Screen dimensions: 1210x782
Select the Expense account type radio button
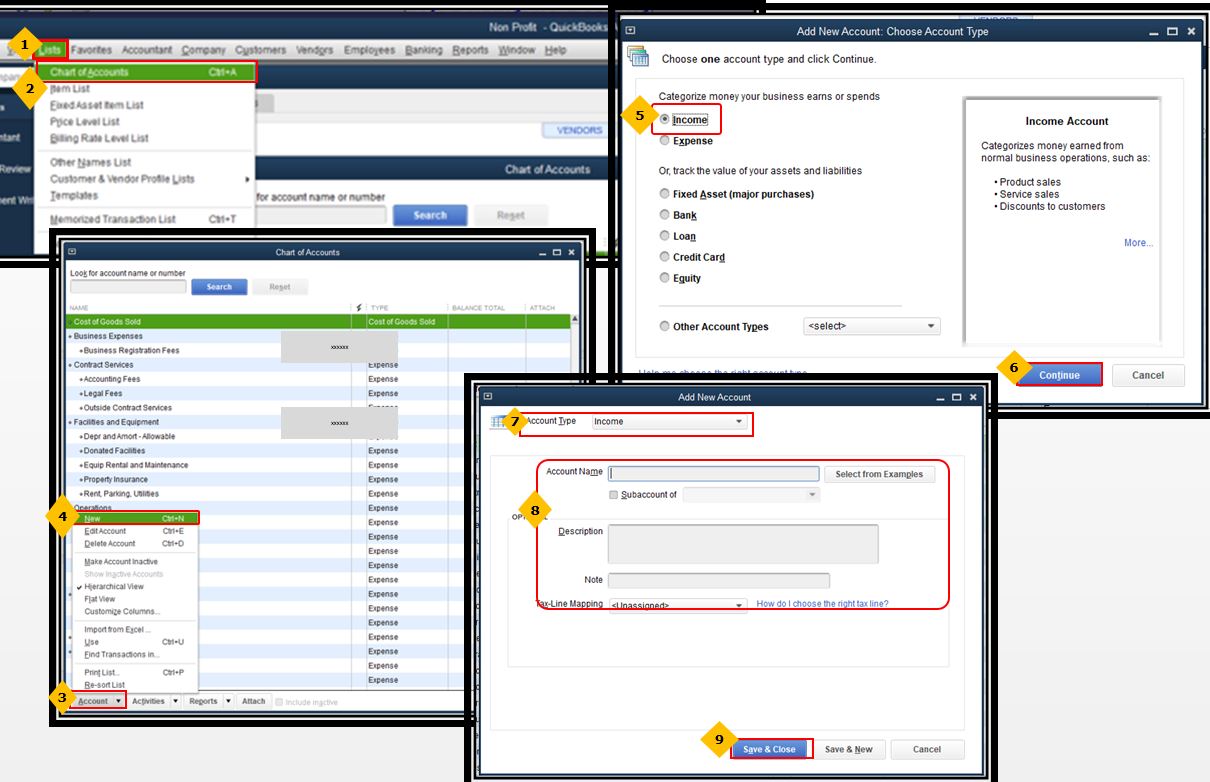tap(665, 141)
